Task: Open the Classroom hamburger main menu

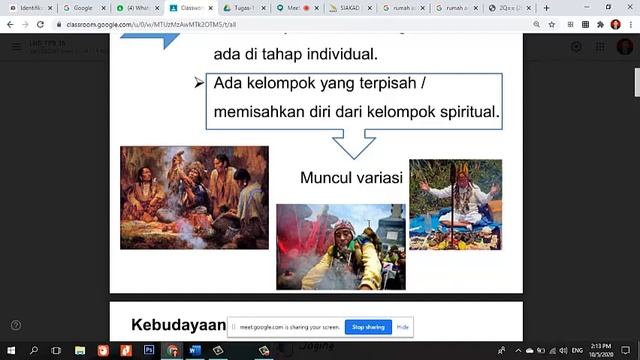Action: coord(16,47)
